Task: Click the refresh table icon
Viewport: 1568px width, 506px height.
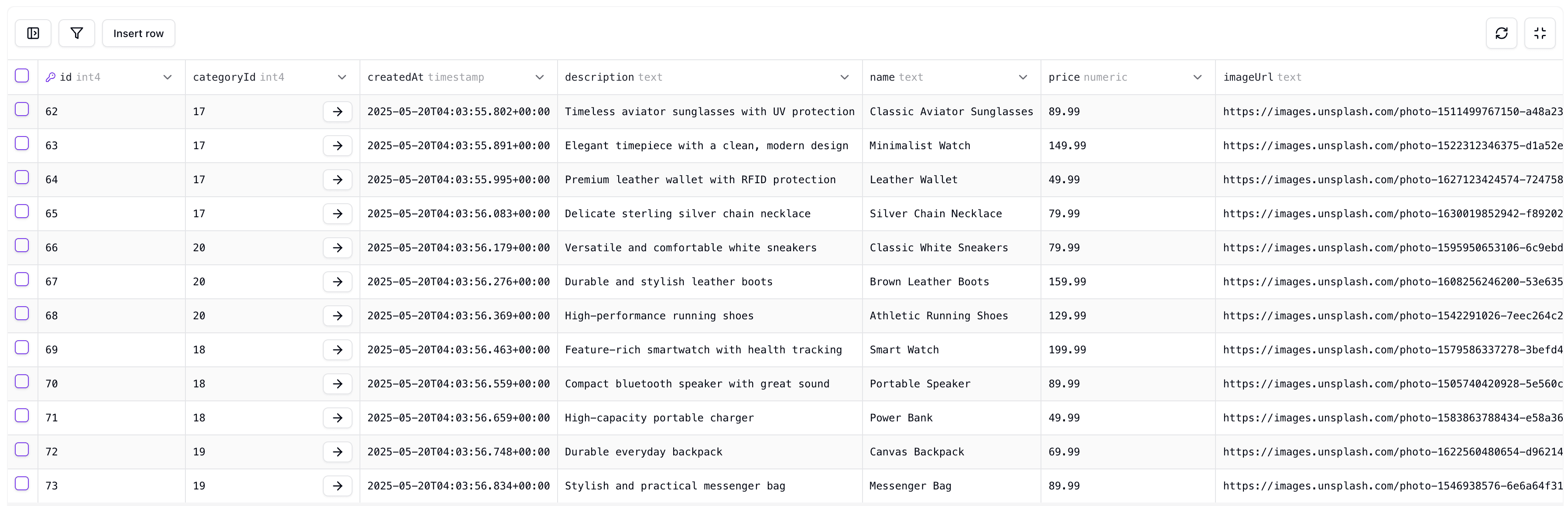Action: 1501,34
